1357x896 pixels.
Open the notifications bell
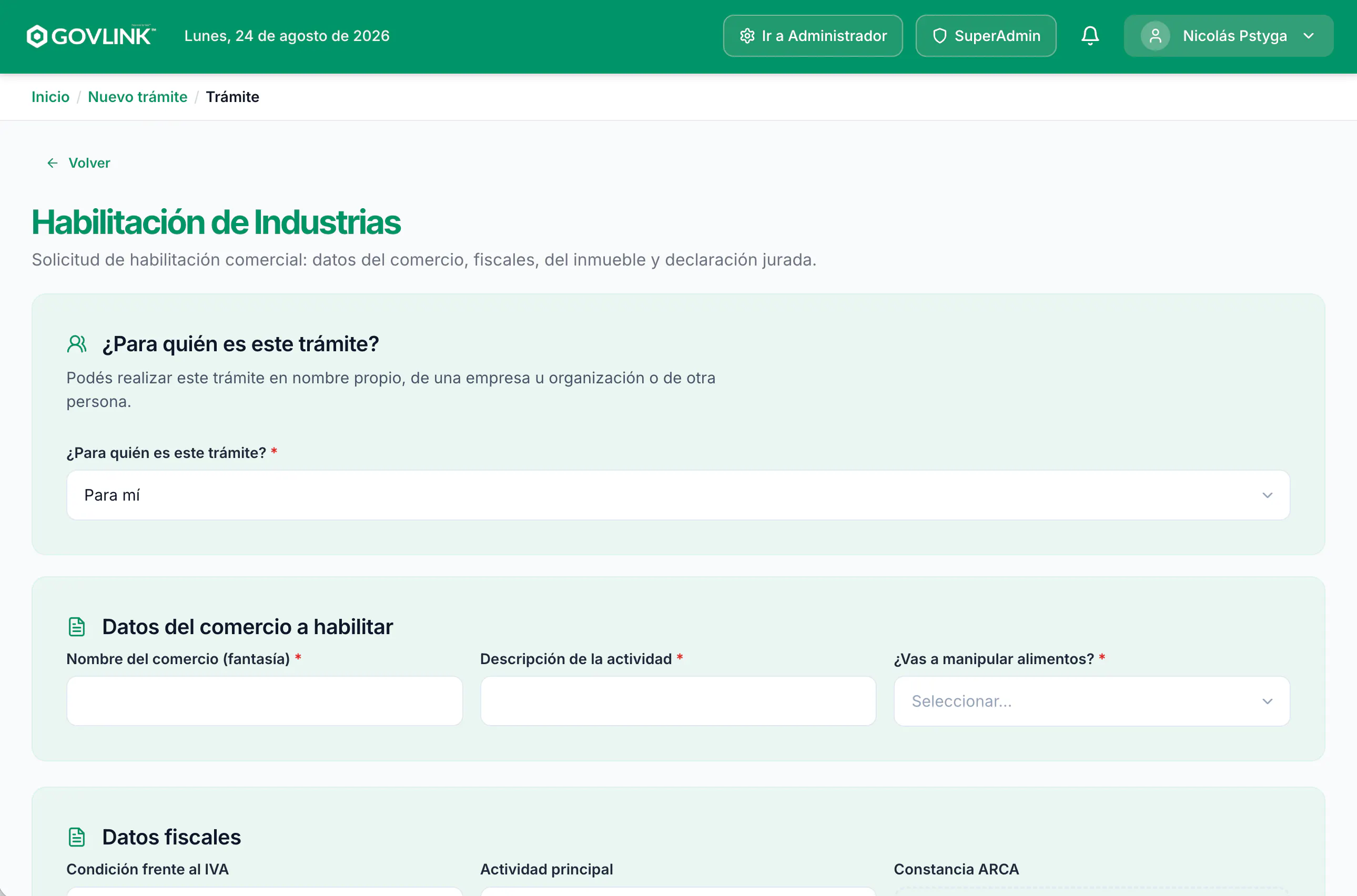point(1090,36)
